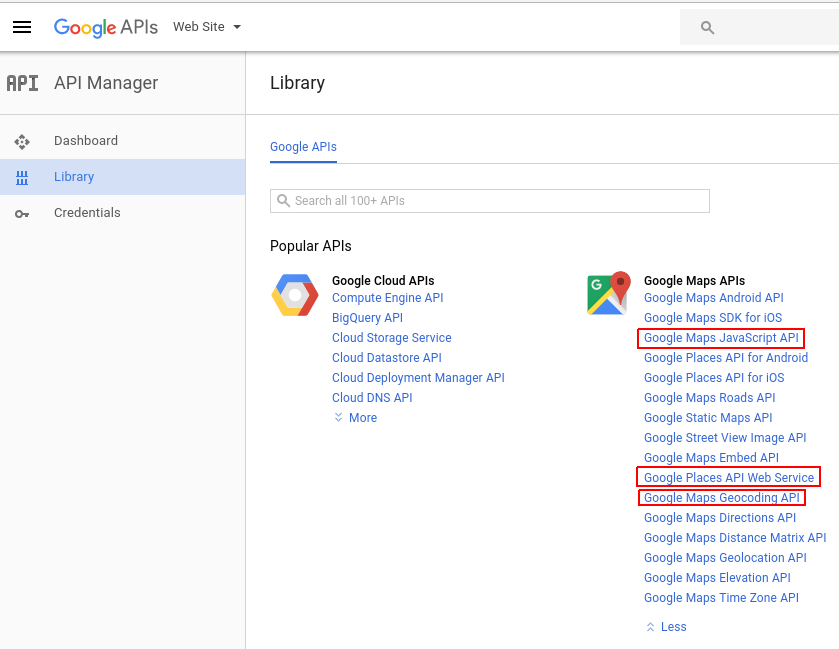Click the magnifier icon in top search bar
The image size is (839, 649).
coord(707,28)
